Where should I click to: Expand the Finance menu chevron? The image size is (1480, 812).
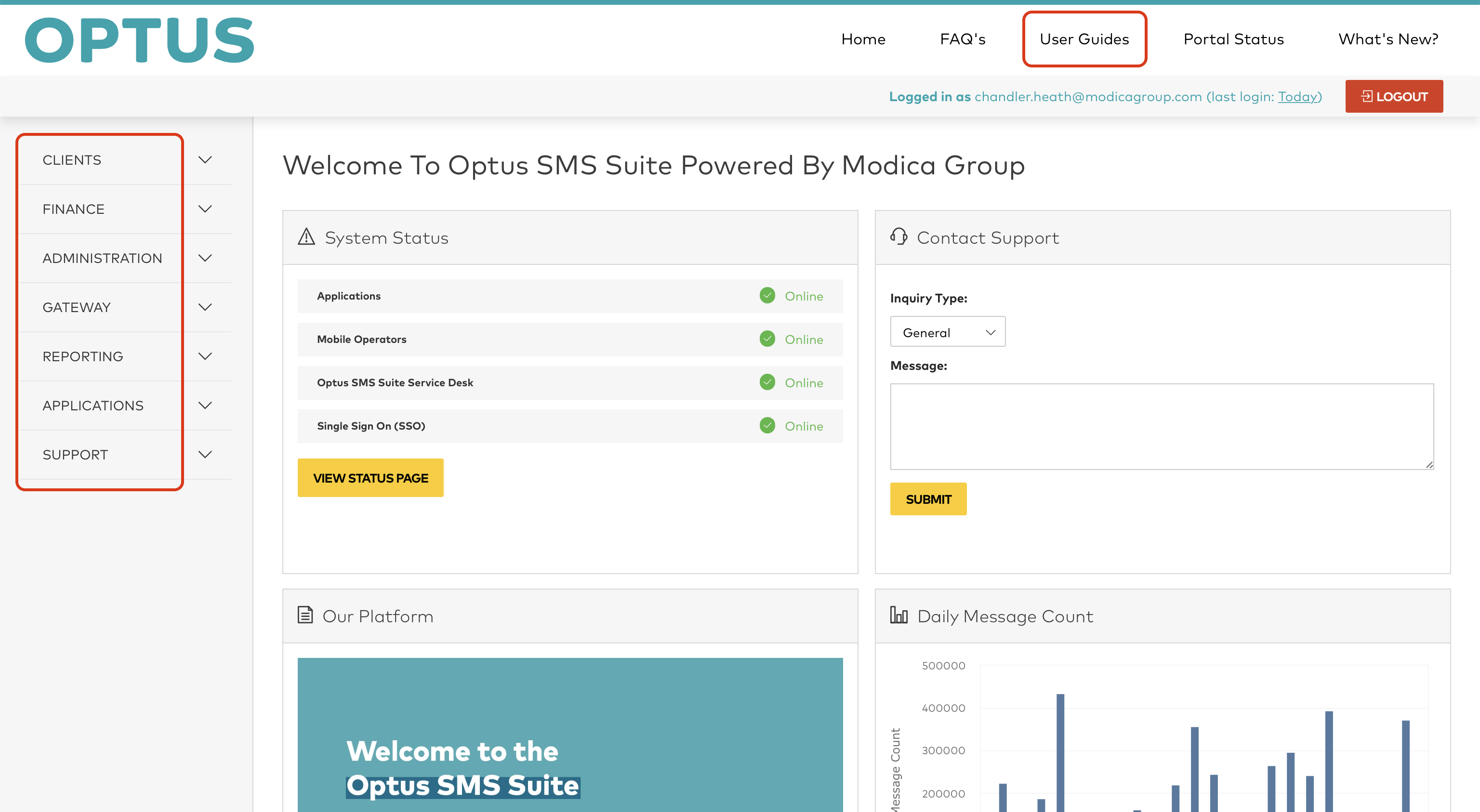(205, 209)
